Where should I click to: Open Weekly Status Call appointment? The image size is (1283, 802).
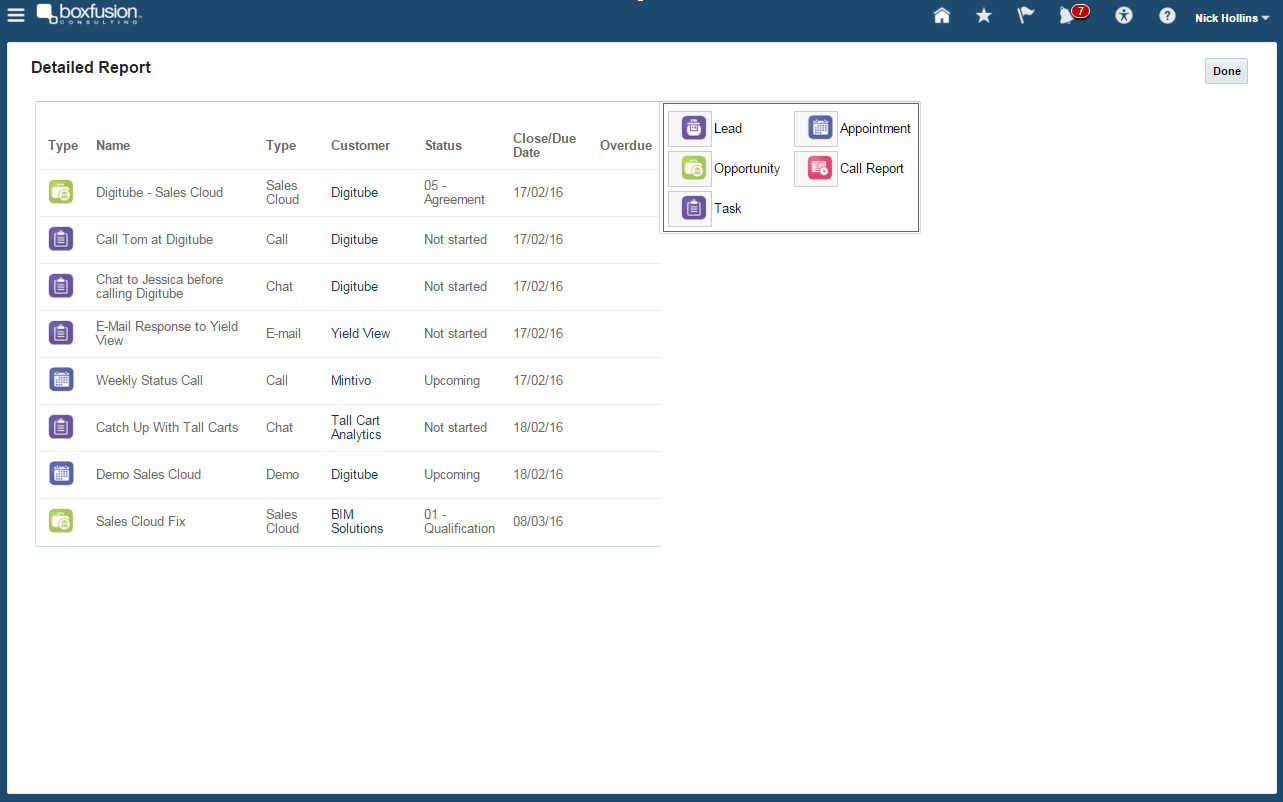click(149, 380)
